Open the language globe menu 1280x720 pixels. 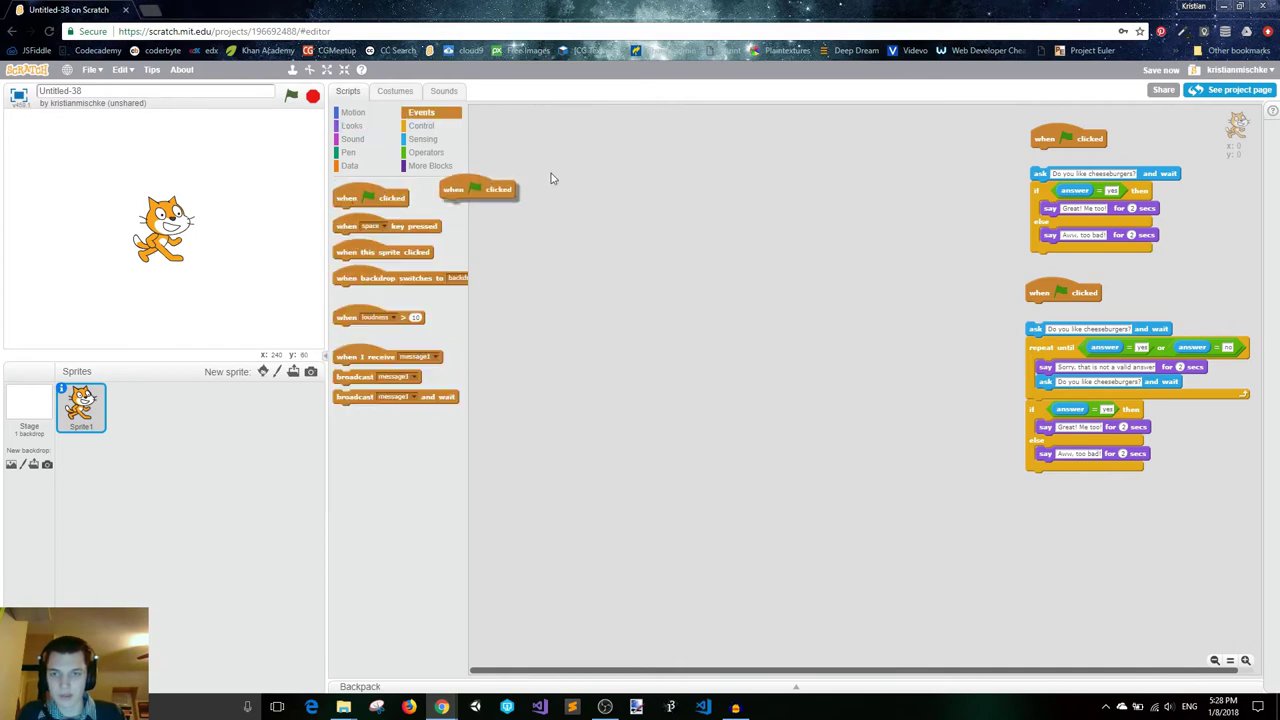point(67,70)
